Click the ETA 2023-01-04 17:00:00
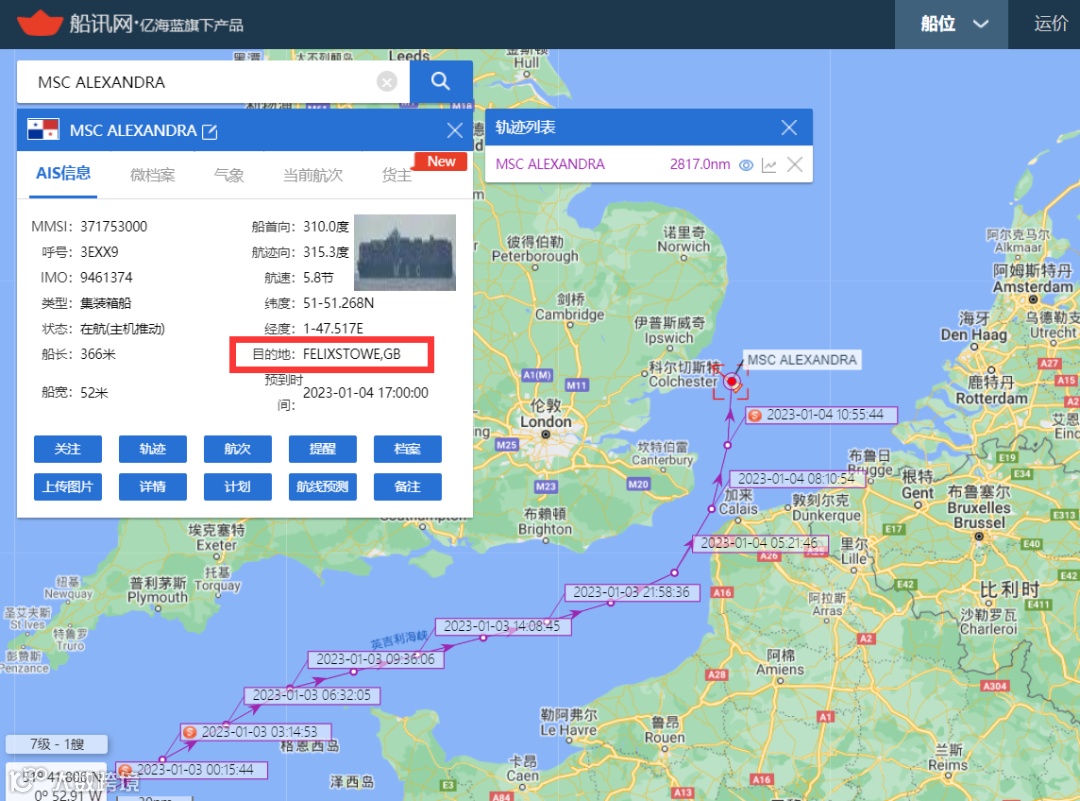The width and height of the screenshot is (1080, 801). [366, 393]
